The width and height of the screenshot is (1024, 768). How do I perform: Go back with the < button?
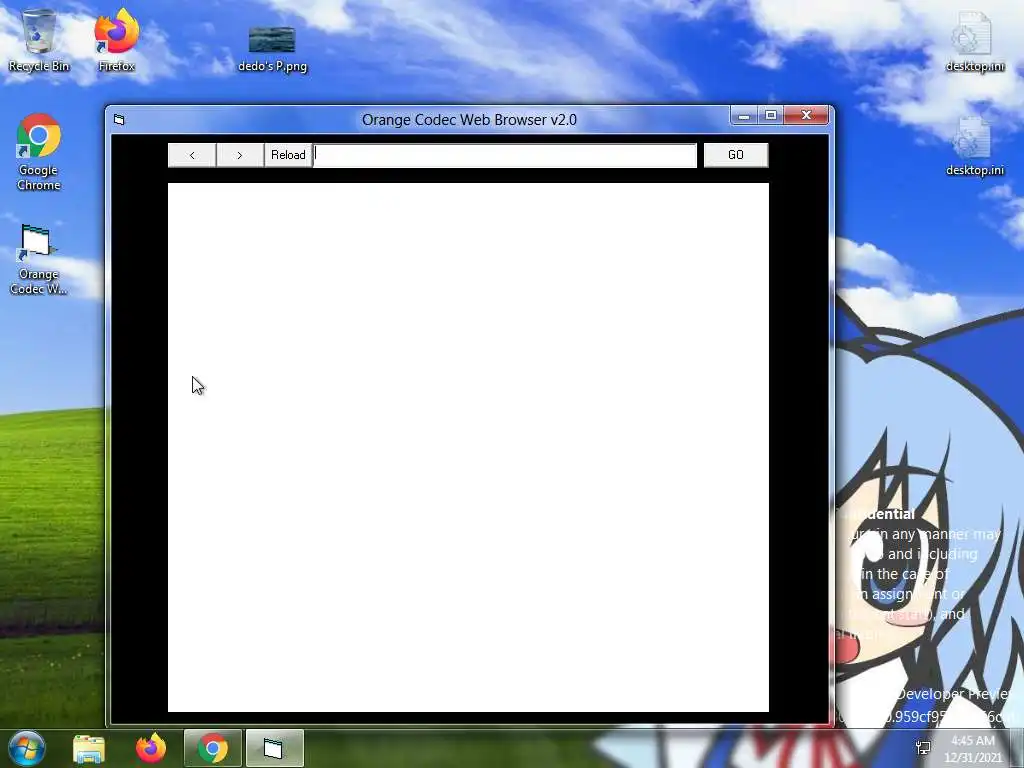point(191,155)
